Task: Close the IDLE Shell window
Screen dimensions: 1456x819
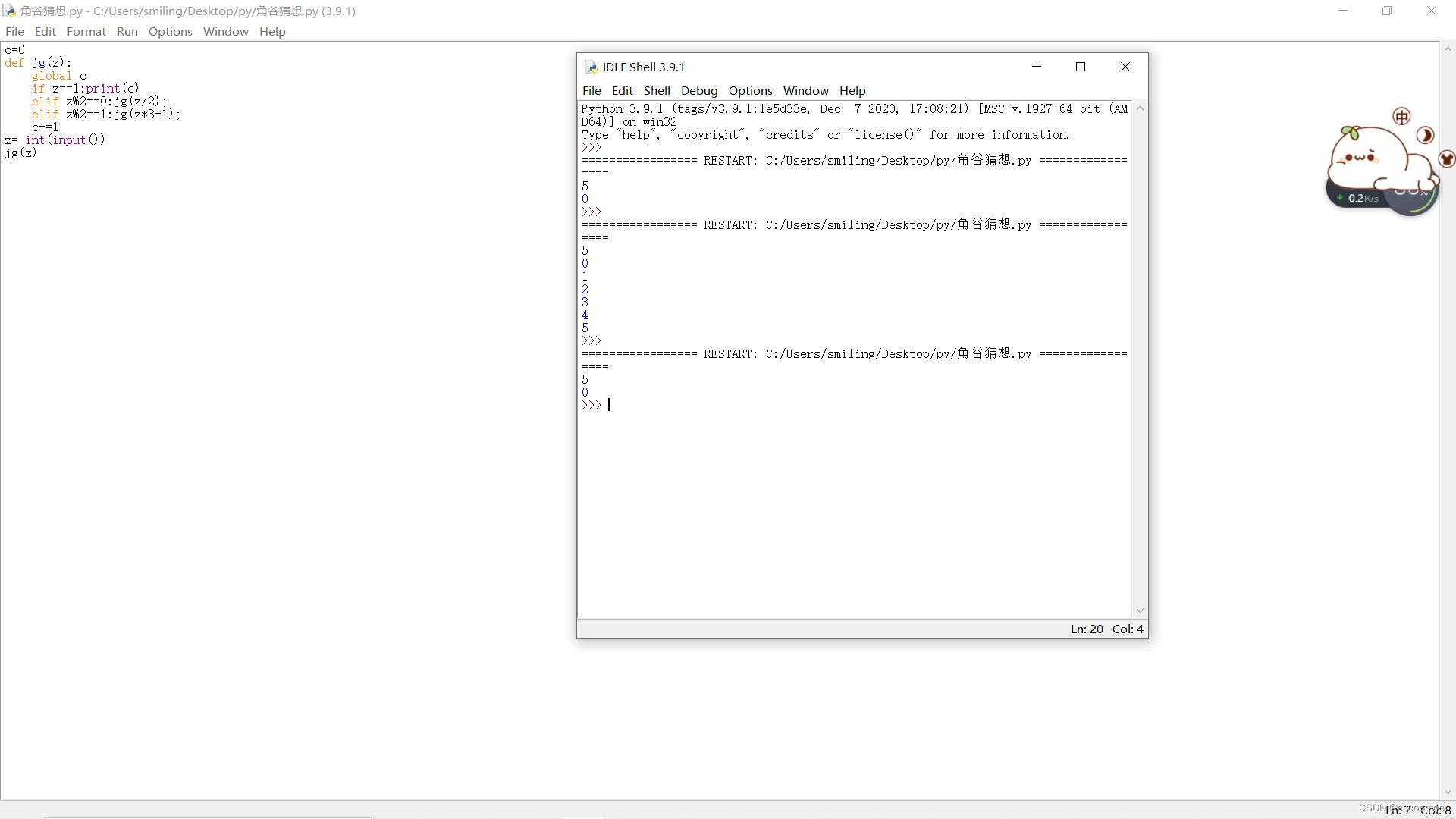Action: [1125, 67]
